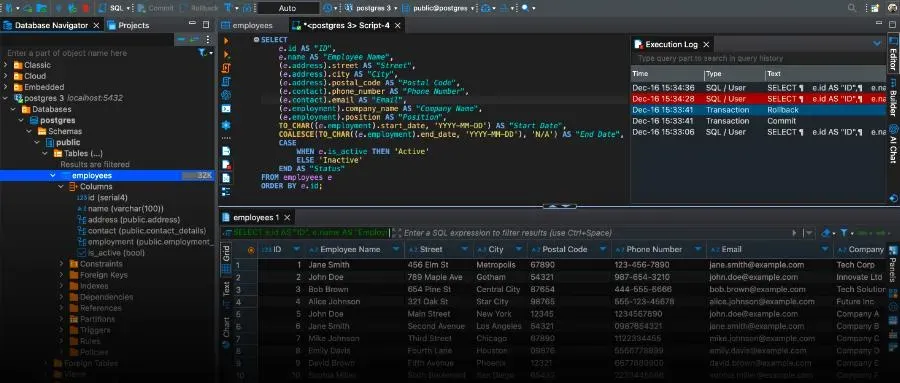Select the employees table in navigator

(107, 176)
